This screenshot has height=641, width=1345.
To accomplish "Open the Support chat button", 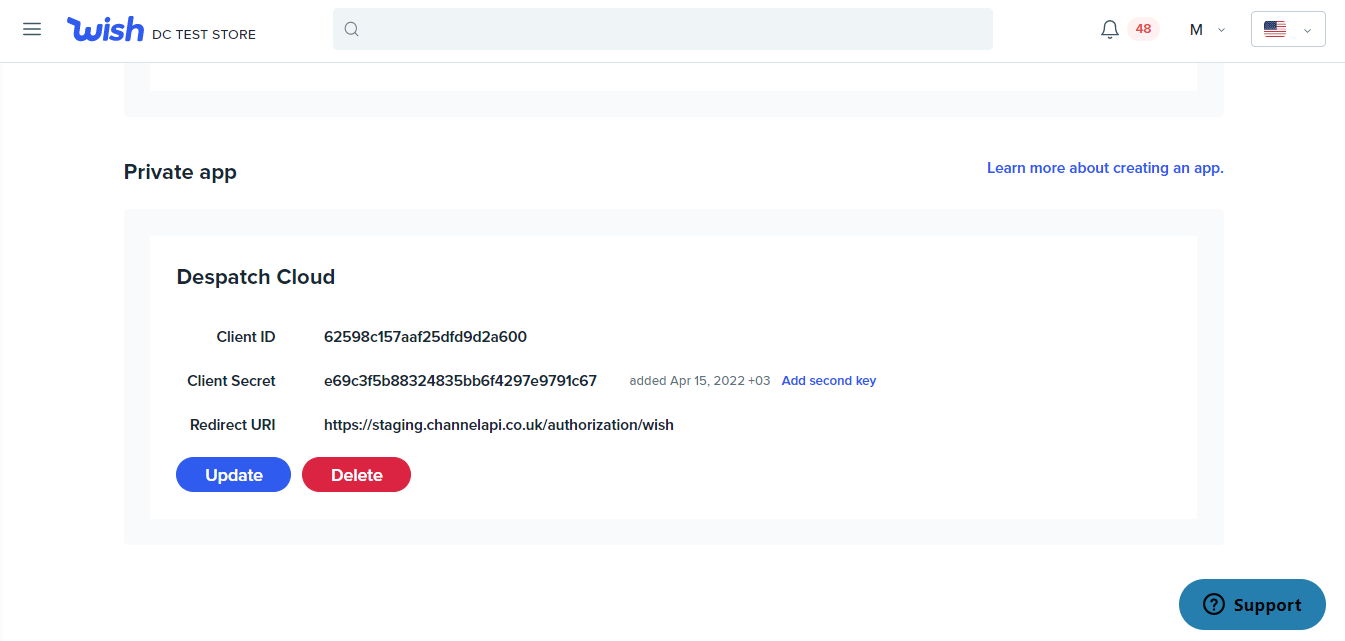I will point(1252,604).
